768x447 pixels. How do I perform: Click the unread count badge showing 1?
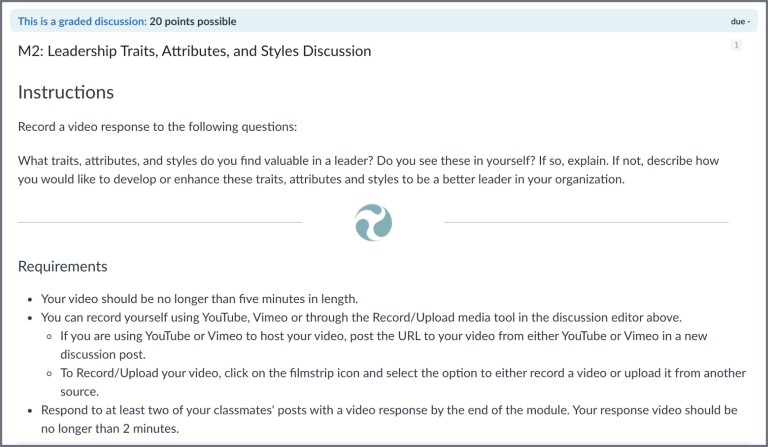(736, 45)
